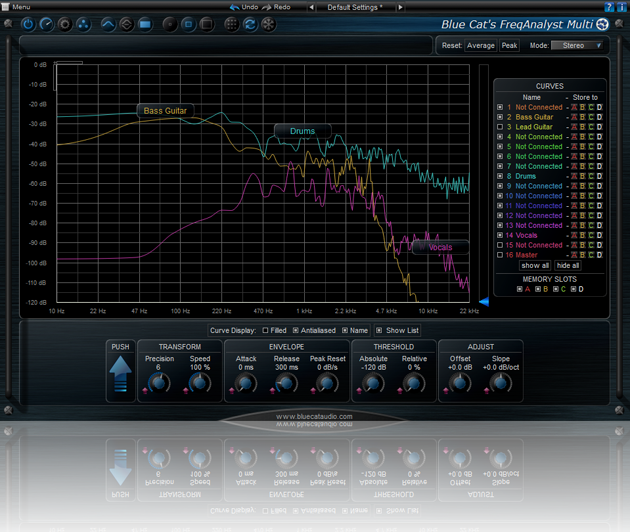Go to next preset with right arrow
Screen dimensions: 630x532
400,7
